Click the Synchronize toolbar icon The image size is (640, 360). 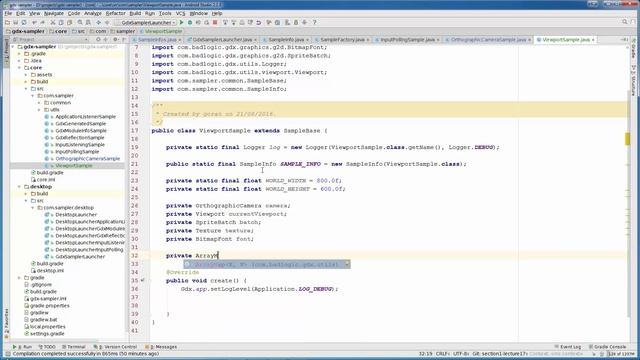(x=24, y=22)
